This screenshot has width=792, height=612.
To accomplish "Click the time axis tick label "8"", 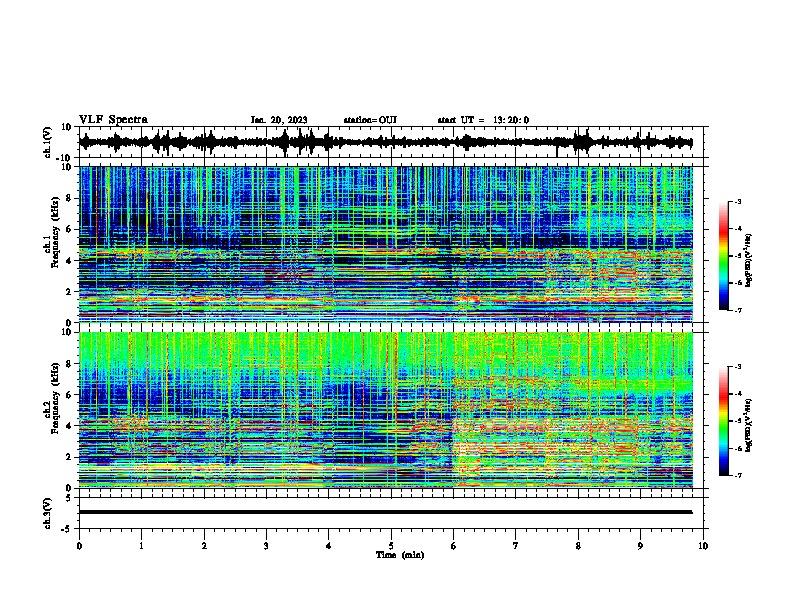I will click(578, 546).
